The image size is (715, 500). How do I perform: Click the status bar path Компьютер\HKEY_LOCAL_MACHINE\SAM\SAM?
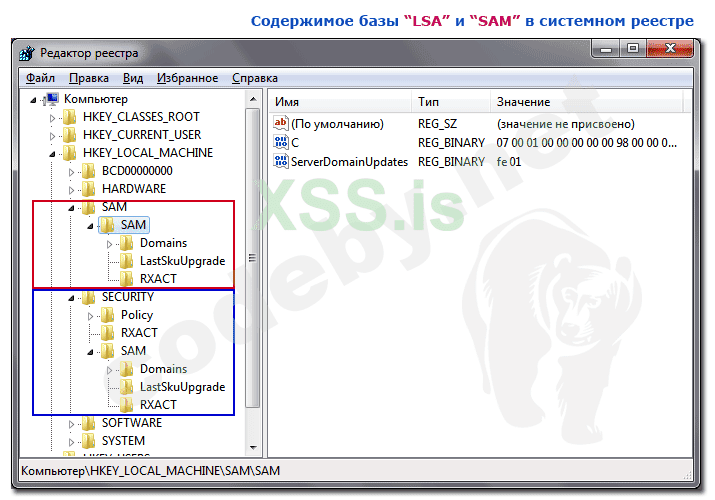coord(150,471)
